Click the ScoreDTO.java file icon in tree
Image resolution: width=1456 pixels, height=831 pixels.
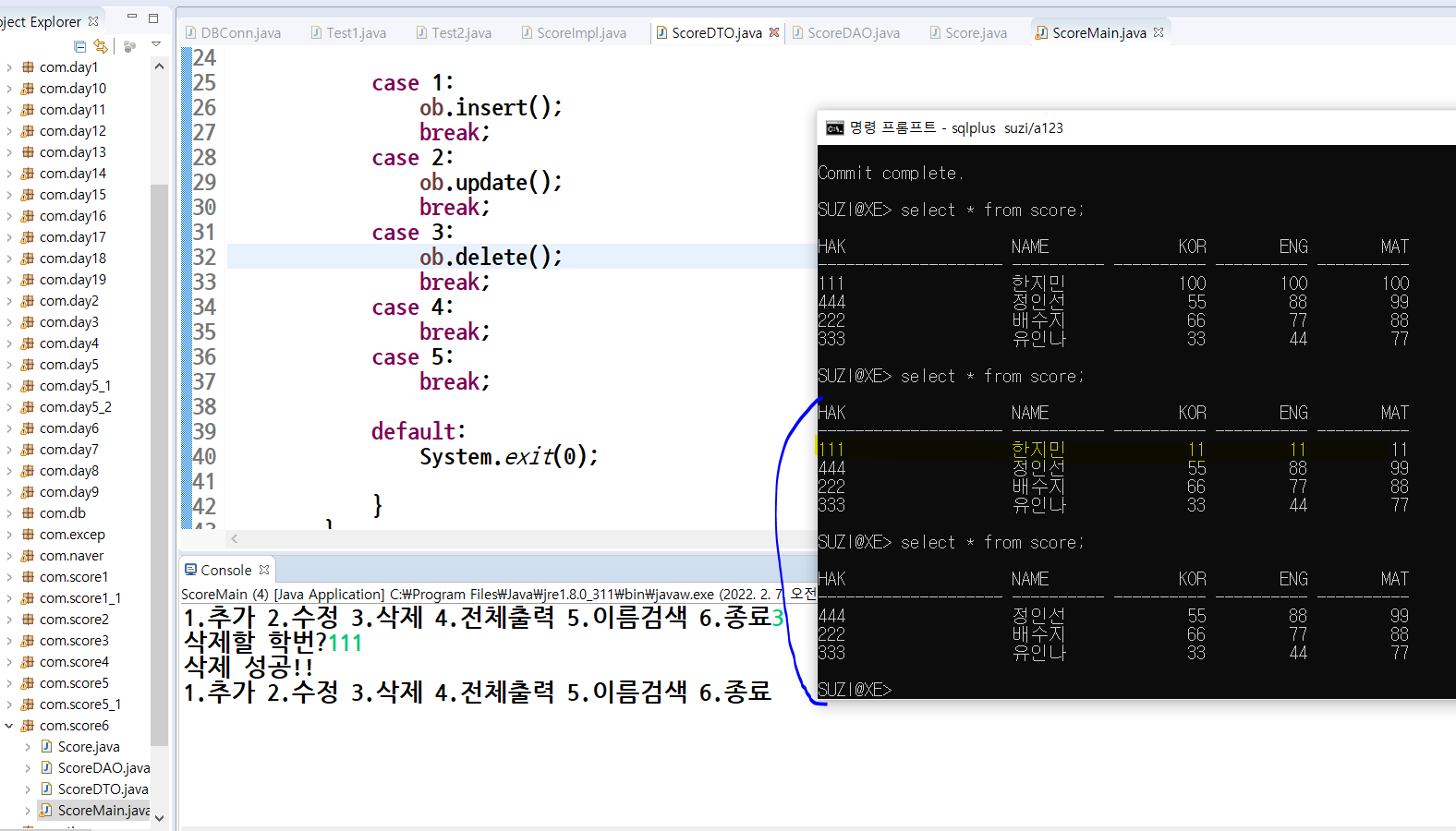46,789
